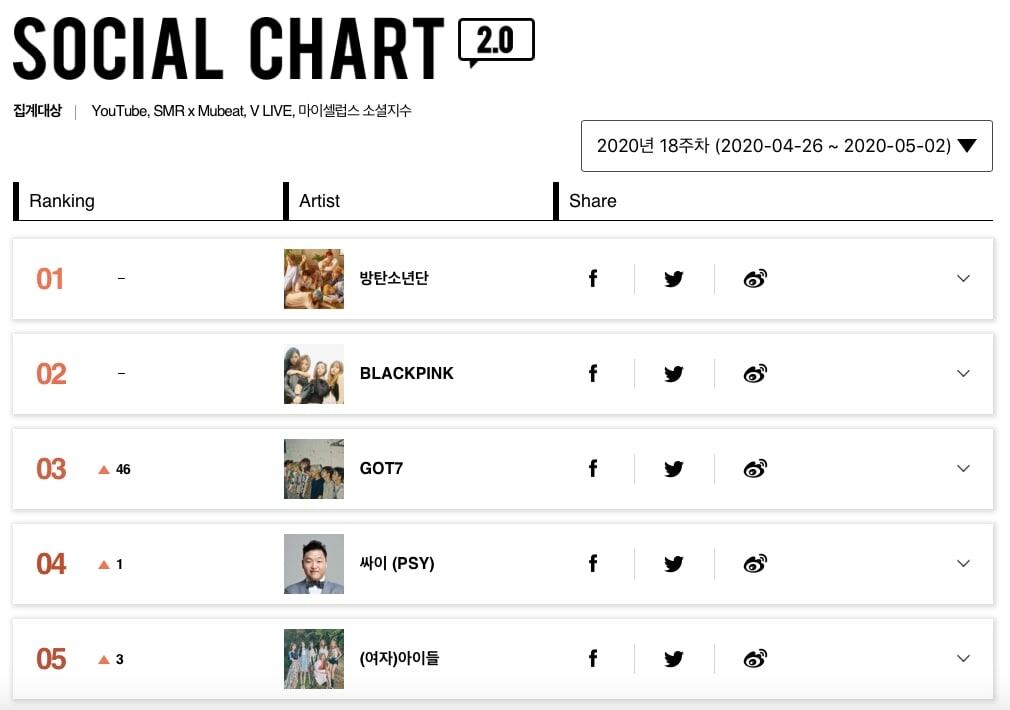Image resolution: width=1010 pixels, height=710 pixels.
Task: Share 방탄소년단 on Twitter
Action: (674, 279)
